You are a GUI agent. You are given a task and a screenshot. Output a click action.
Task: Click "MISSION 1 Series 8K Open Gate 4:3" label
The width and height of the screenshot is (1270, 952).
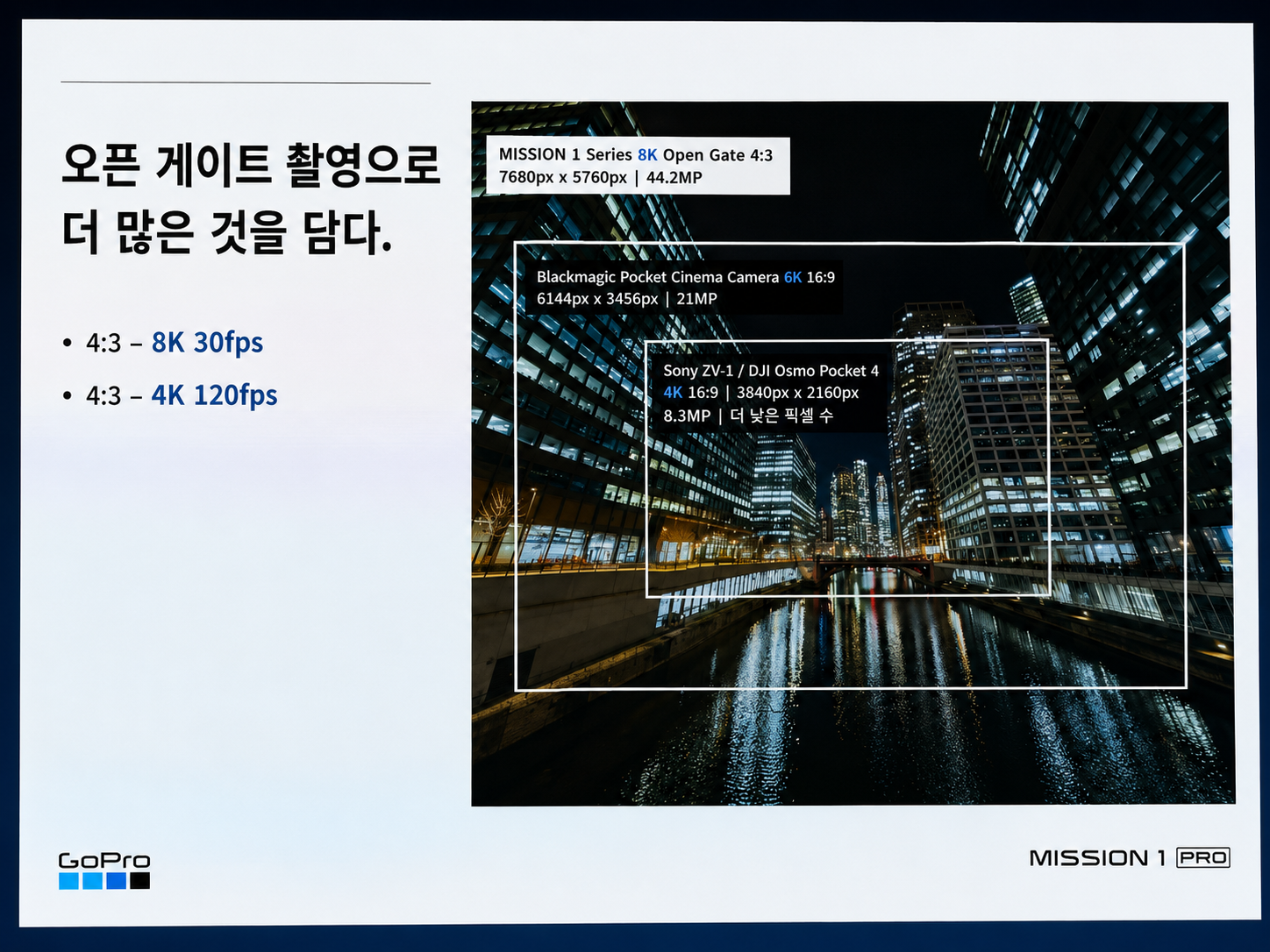pyautogui.click(x=636, y=155)
